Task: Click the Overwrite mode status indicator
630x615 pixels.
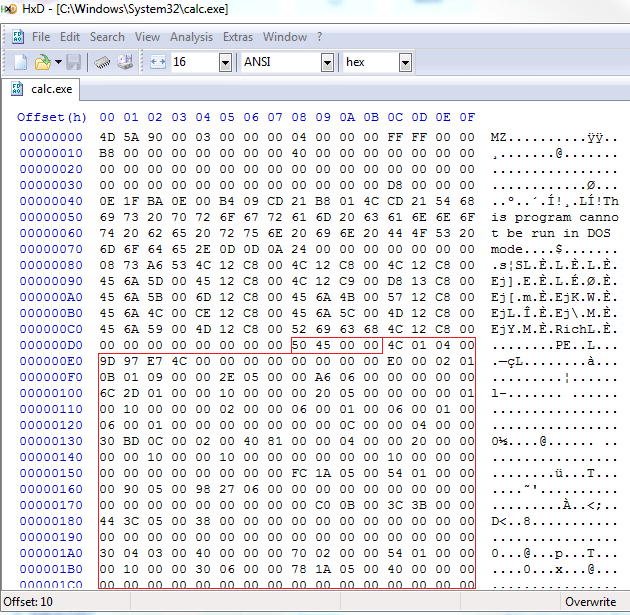Action: click(590, 601)
